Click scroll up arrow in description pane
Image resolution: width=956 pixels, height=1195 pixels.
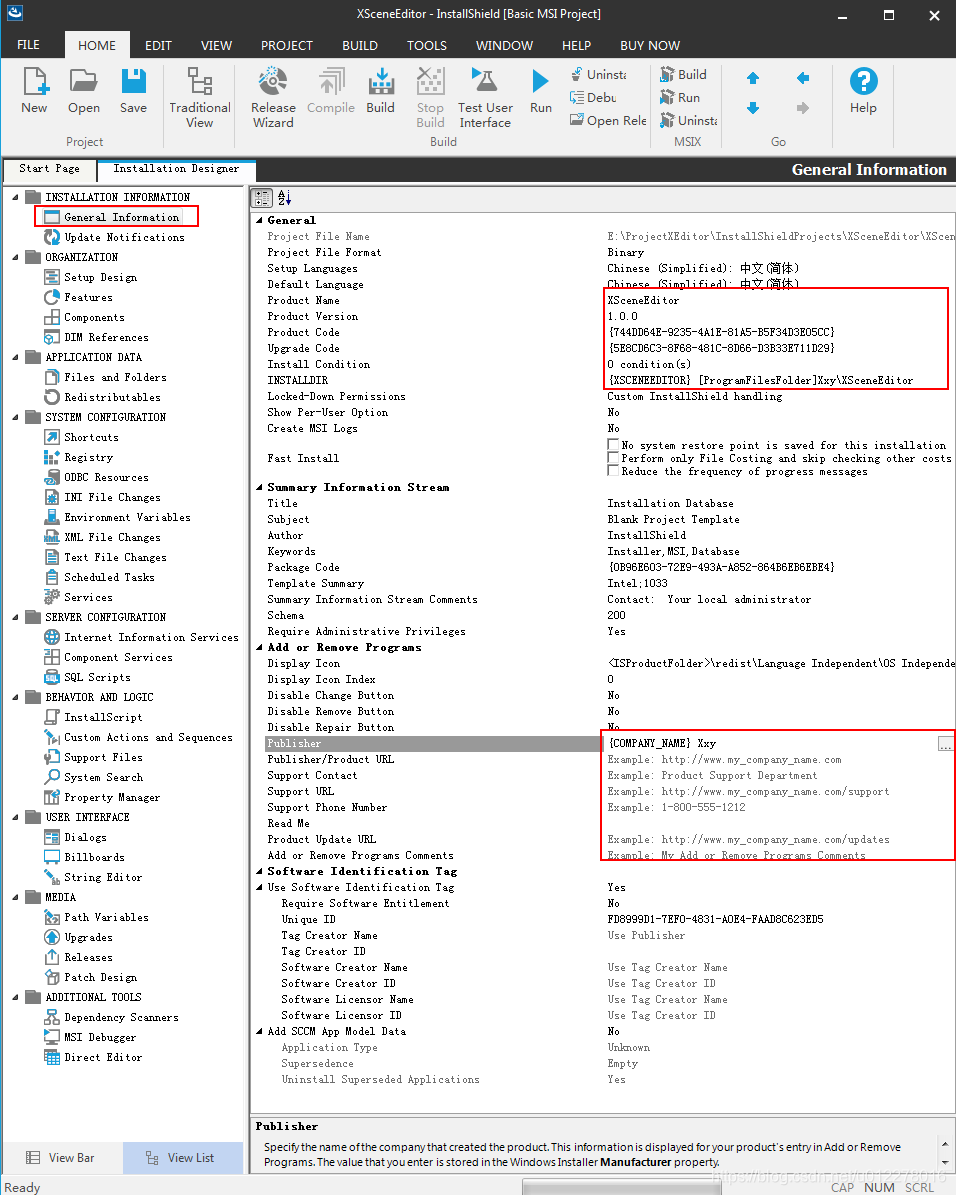click(x=945, y=1144)
